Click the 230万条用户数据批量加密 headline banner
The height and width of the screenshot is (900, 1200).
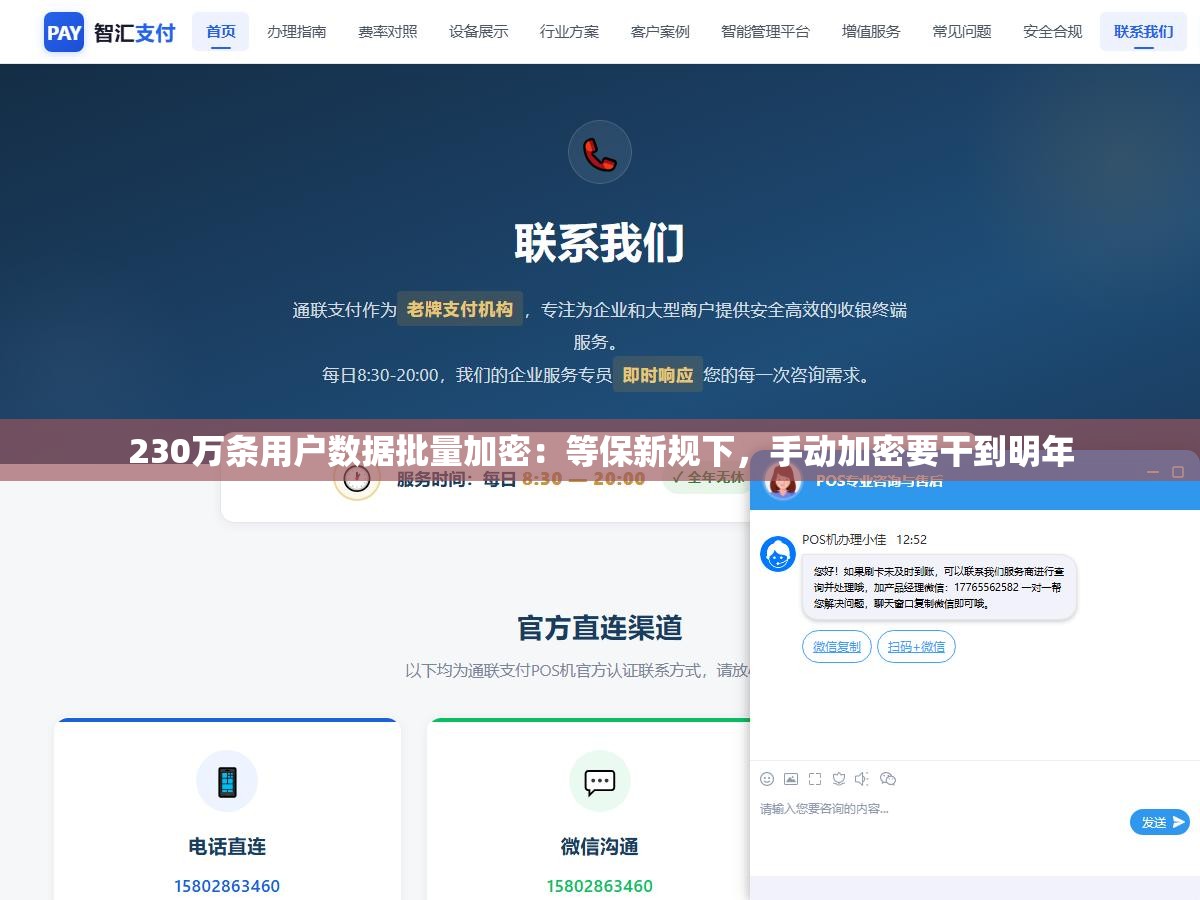coord(600,452)
